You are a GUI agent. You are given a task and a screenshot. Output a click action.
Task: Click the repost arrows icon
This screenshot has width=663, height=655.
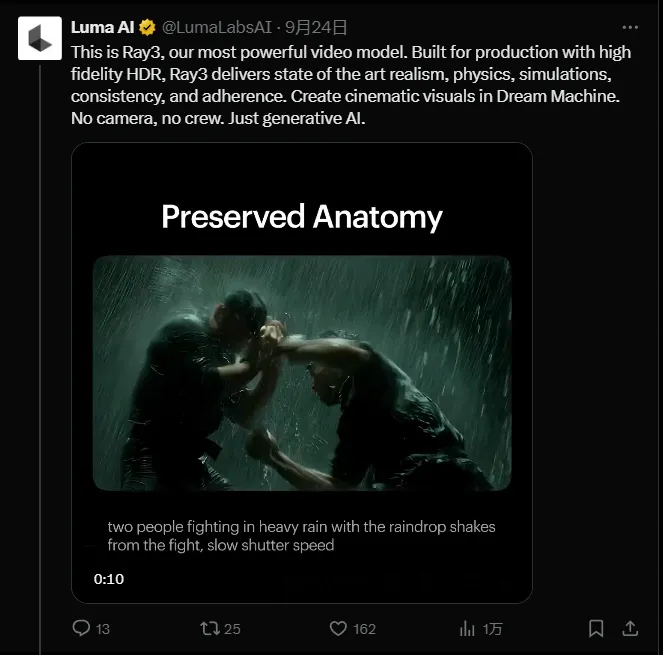coord(210,628)
